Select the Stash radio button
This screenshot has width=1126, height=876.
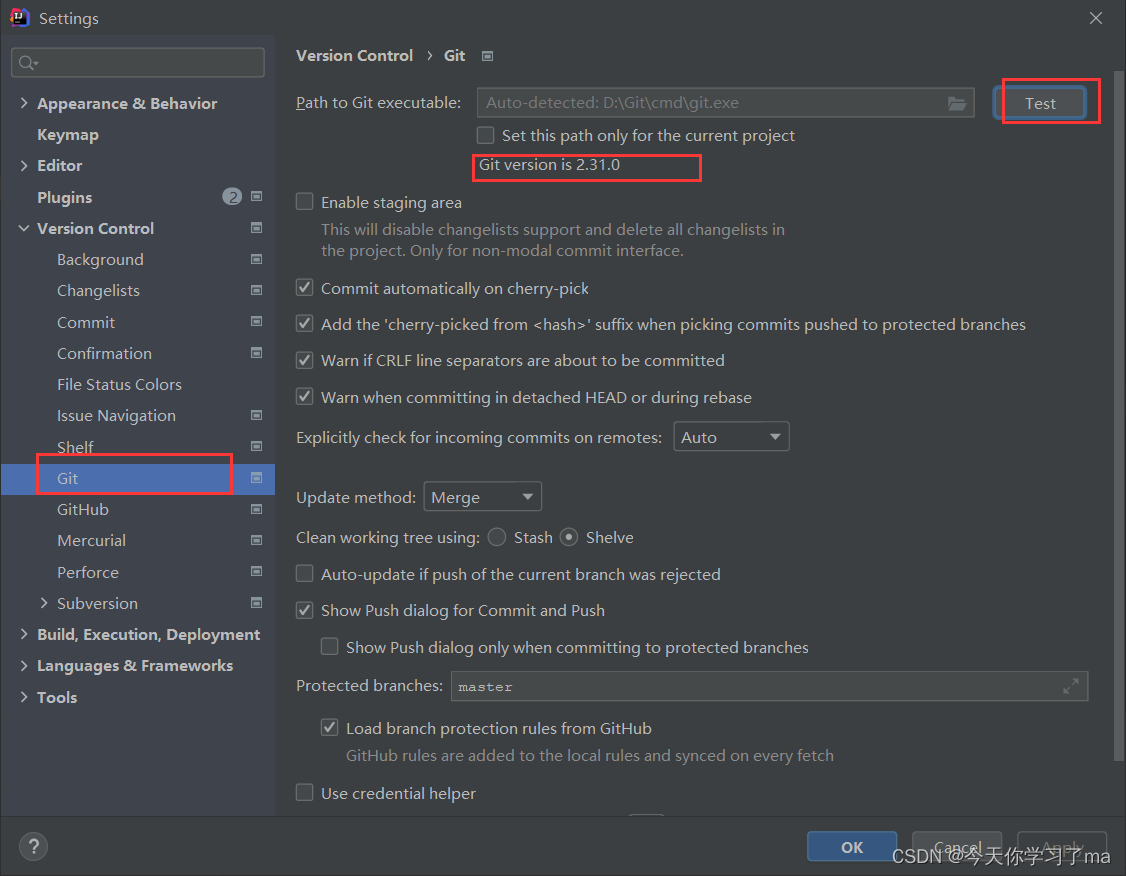click(x=497, y=537)
